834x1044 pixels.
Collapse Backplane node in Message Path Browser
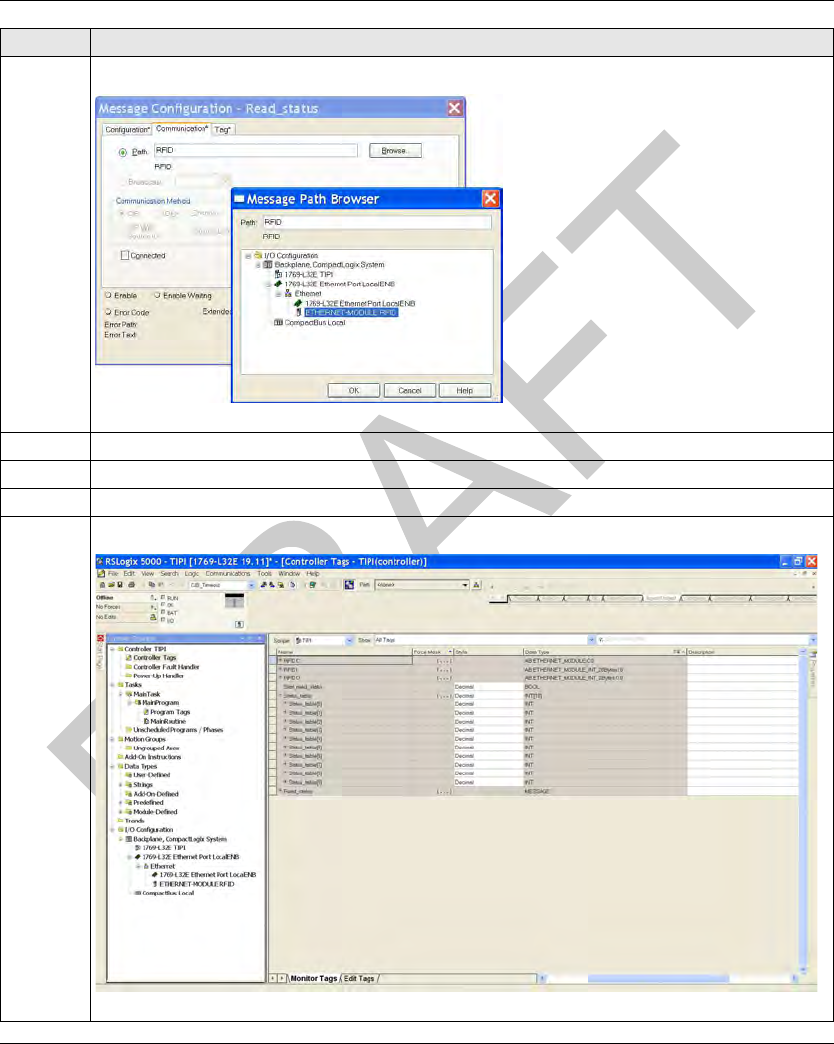point(258,265)
